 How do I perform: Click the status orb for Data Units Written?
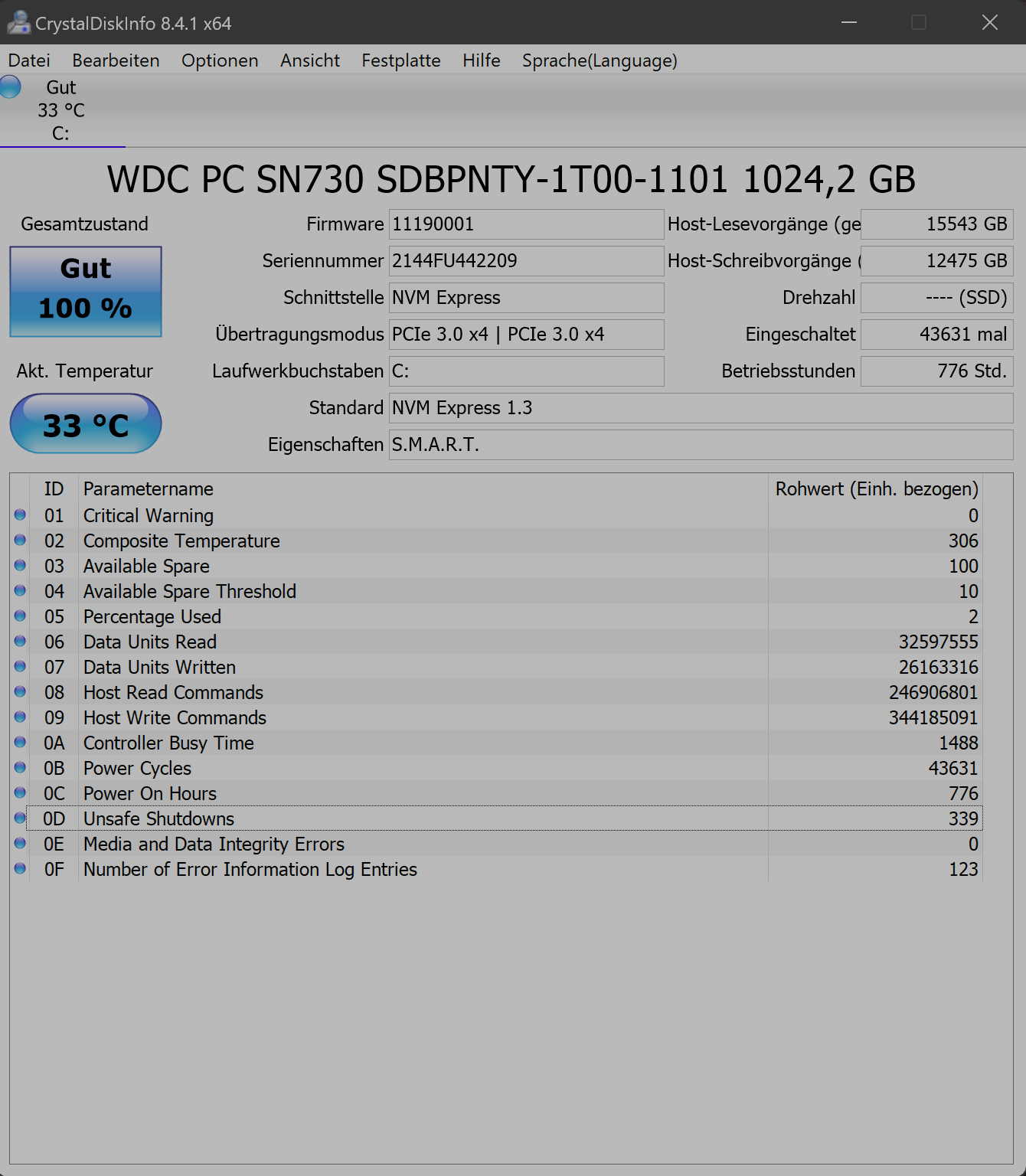[x=20, y=666]
